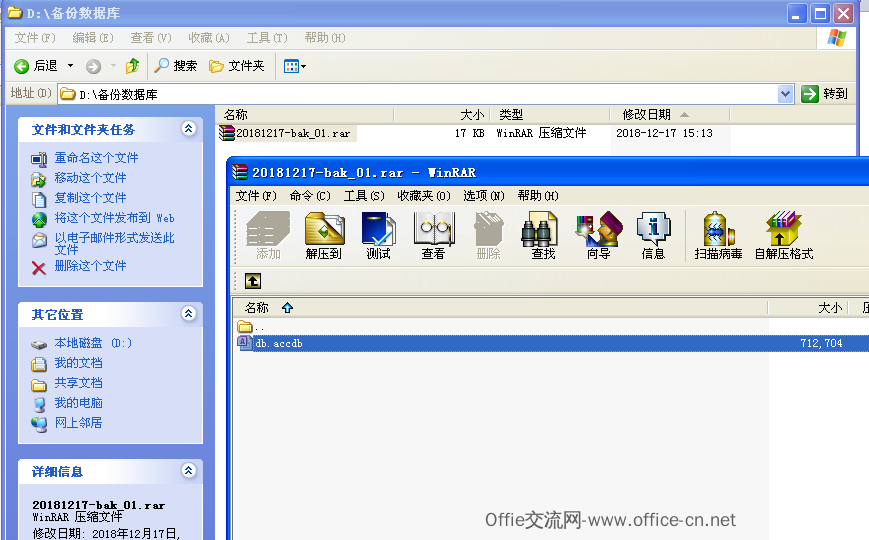The image size is (869, 540).
Task: Show archive 信息 (Info) icon
Action: pos(653,236)
